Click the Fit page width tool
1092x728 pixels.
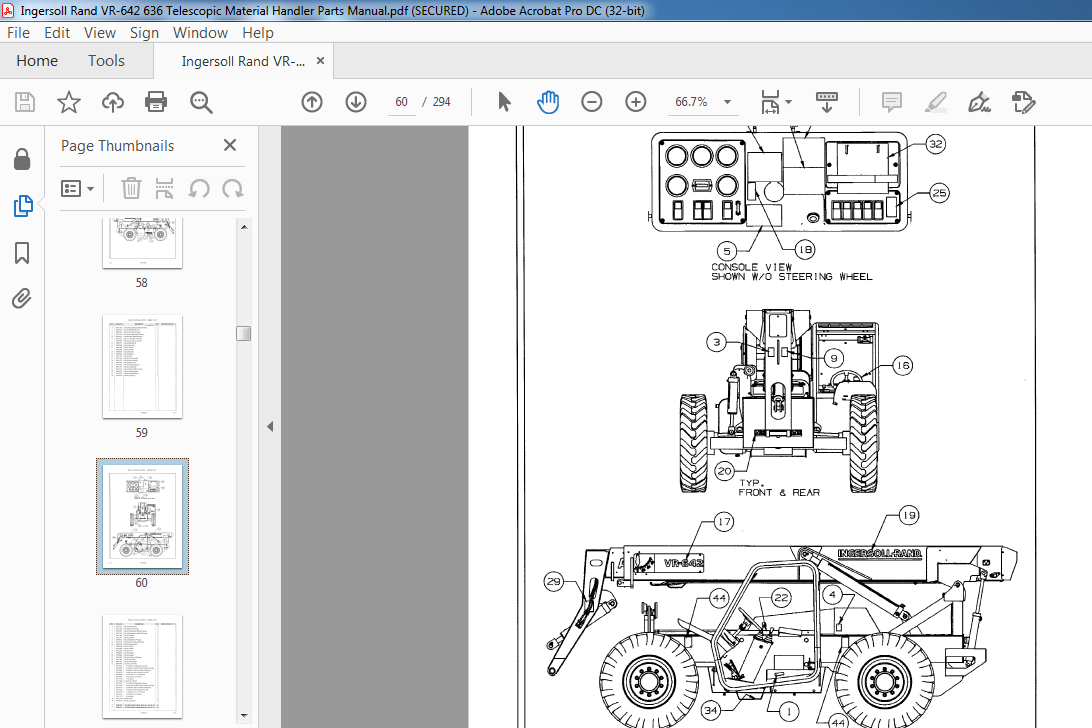click(770, 102)
